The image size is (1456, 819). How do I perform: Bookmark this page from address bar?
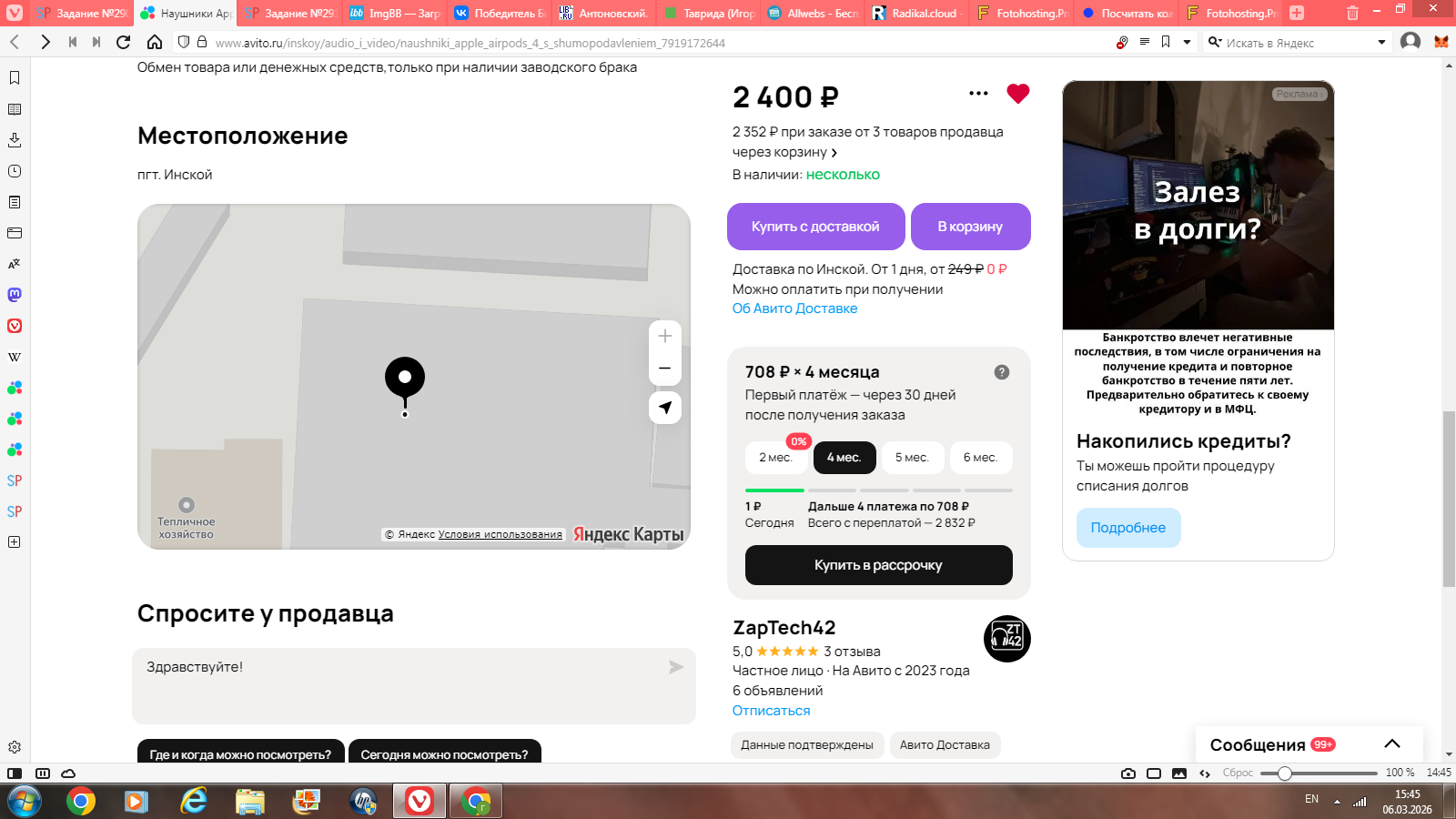point(1166,42)
